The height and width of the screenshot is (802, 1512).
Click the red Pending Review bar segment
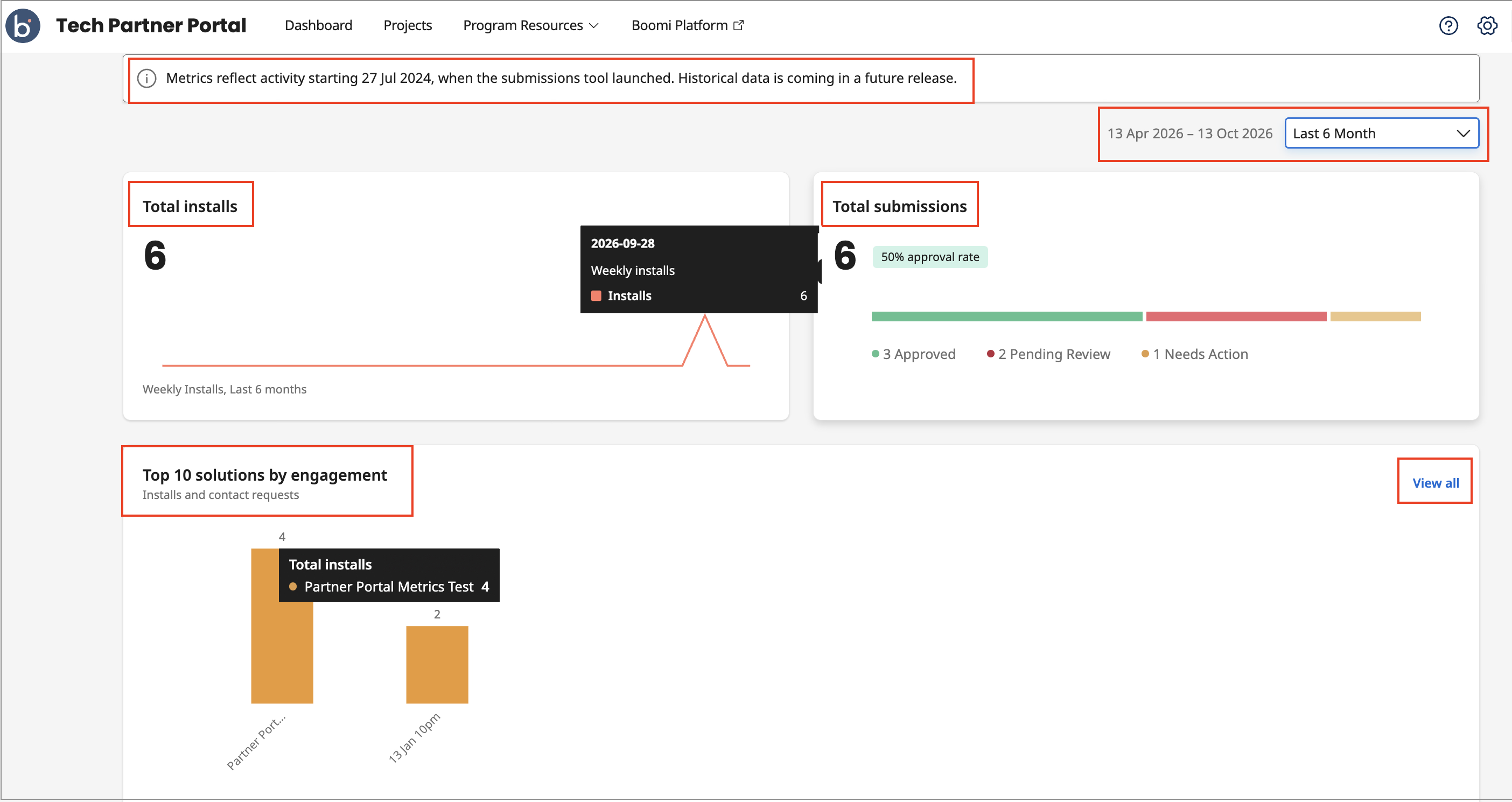point(1236,317)
